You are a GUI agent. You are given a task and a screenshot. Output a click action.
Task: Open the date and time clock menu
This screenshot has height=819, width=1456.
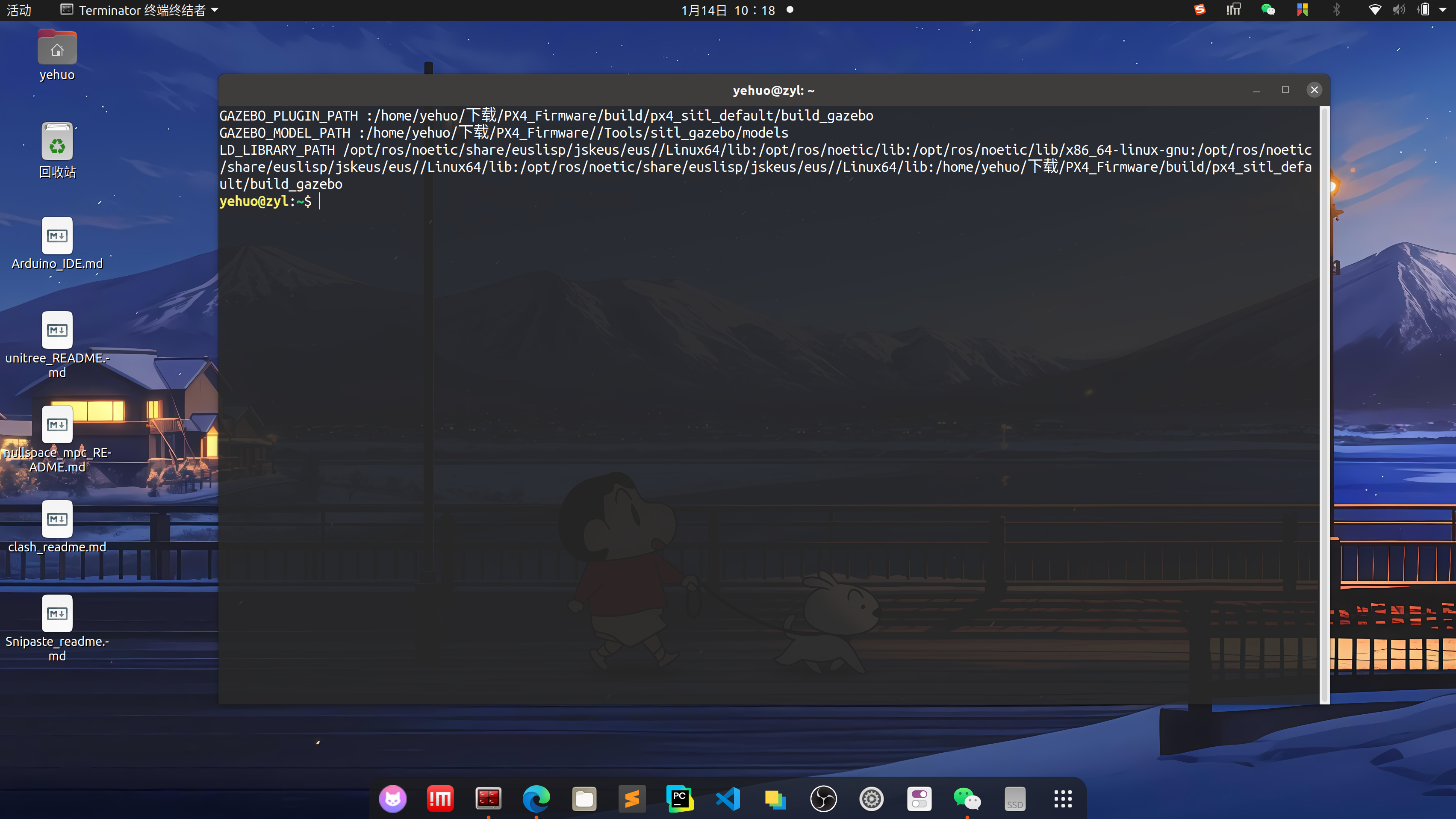pos(728,10)
